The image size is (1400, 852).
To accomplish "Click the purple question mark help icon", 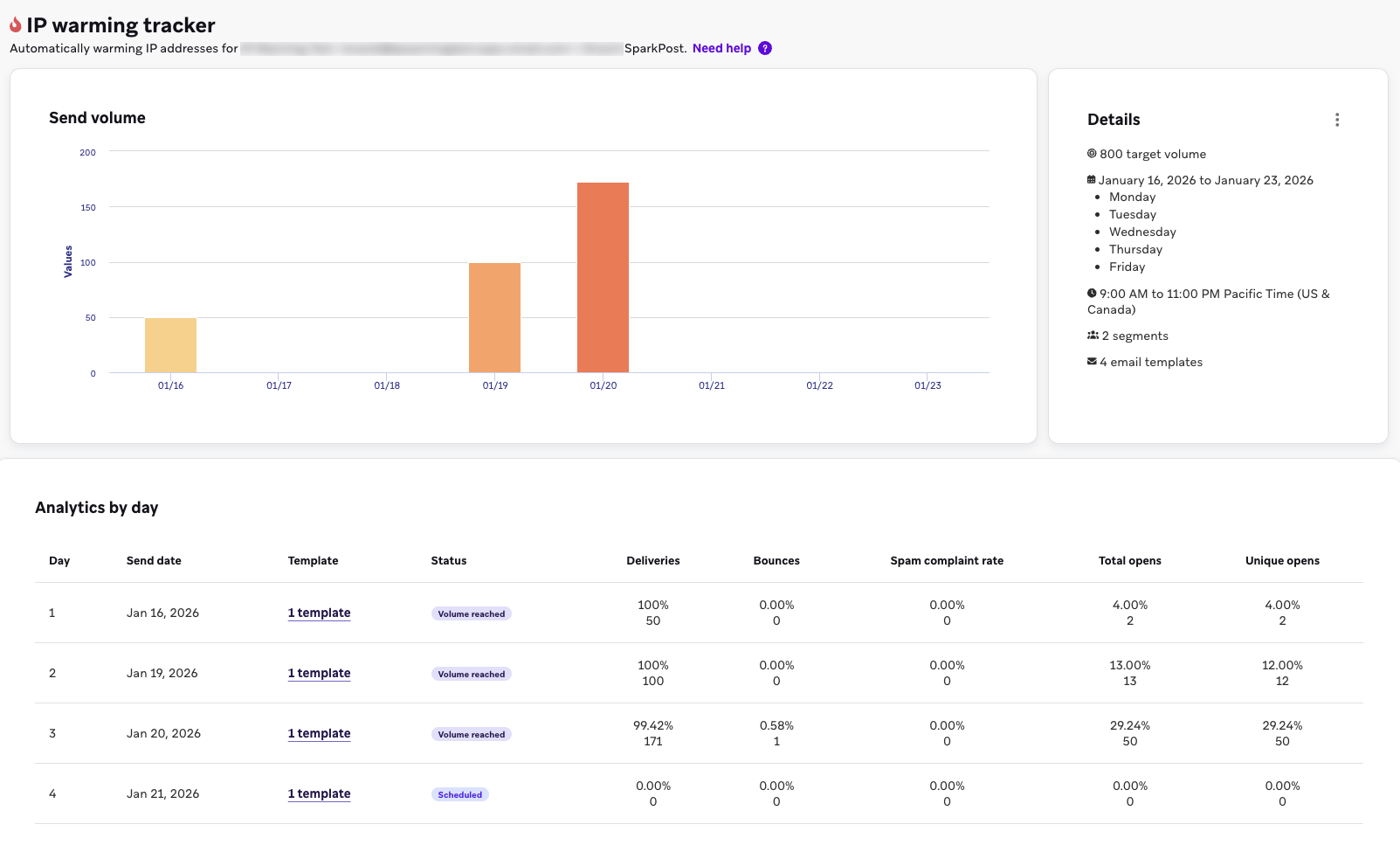I will point(765,48).
